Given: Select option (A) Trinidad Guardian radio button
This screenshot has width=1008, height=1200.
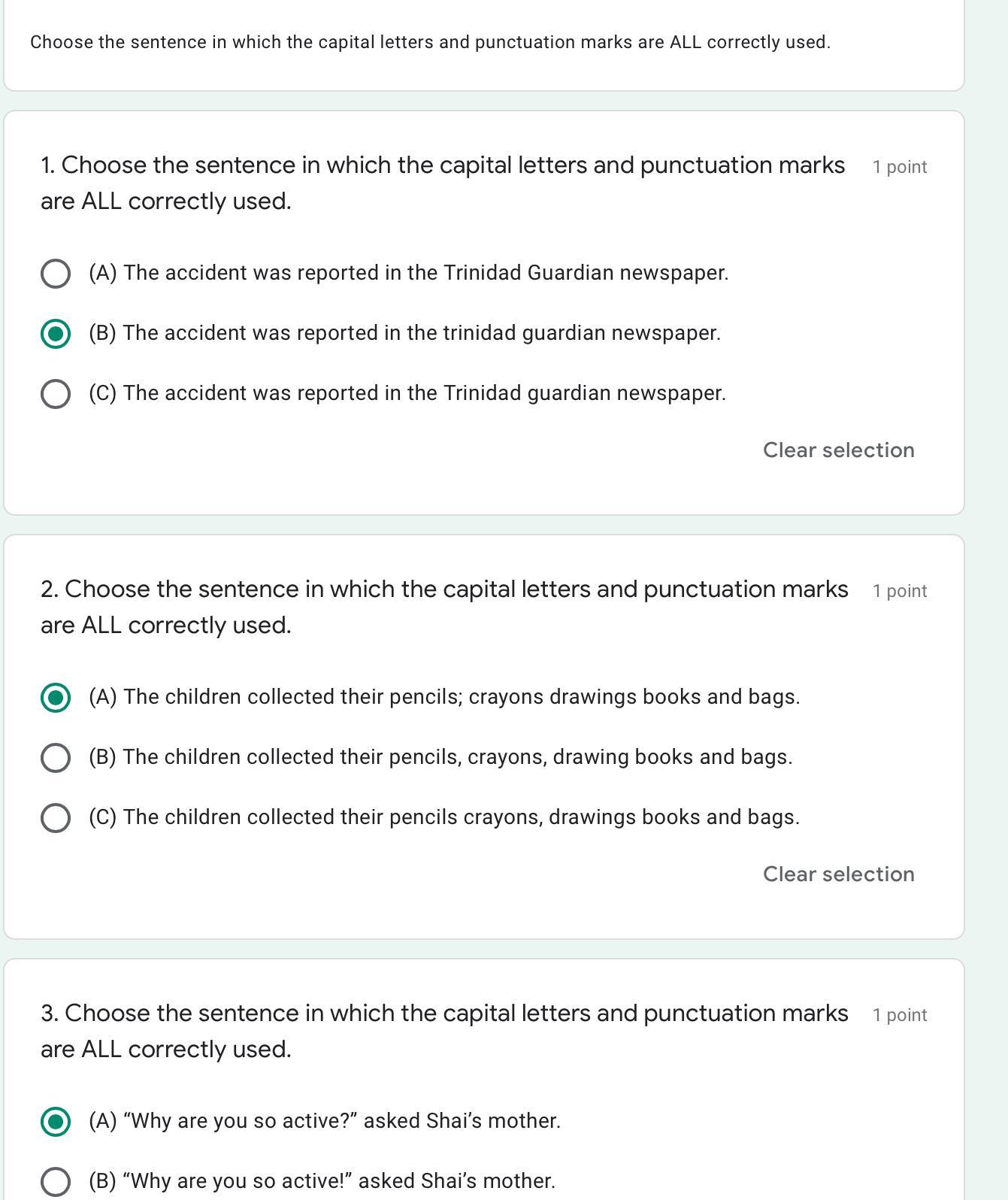Looking at the screenshot, I should click(x=56, y=273).
